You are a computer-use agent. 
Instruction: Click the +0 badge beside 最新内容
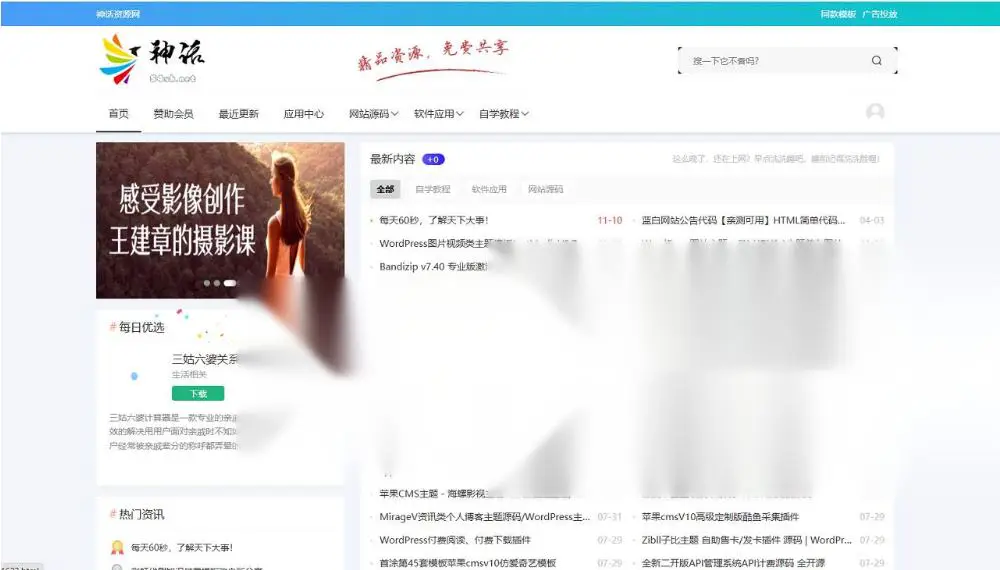pyautogui.click(x=433, y=159)
